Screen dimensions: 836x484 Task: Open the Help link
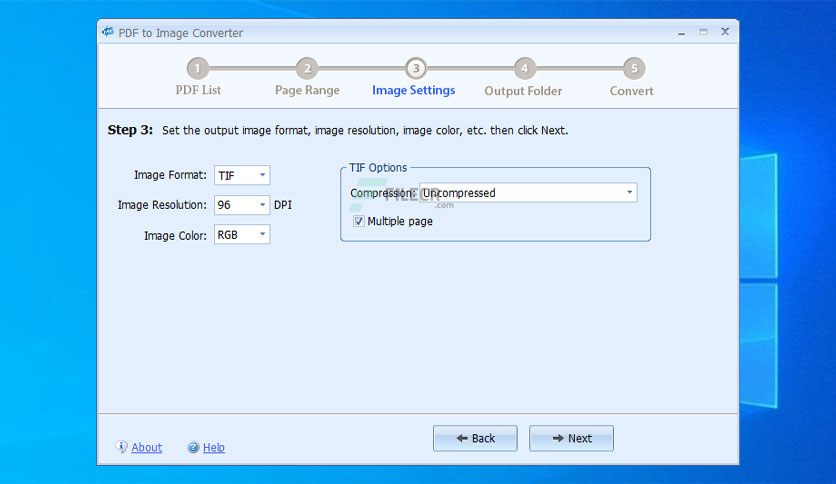pyautogui.click(x=214, y=447)
